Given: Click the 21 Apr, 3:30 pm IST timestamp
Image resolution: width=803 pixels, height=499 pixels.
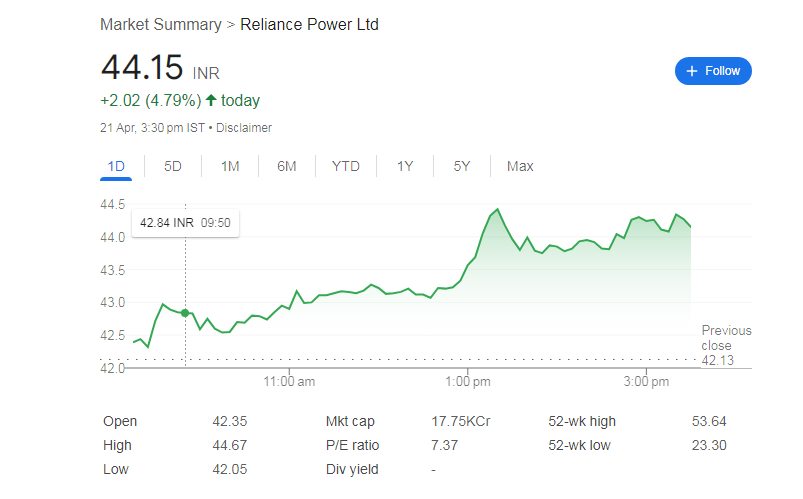Looking at the screenshot, I should pyautogui.click(x=153, y=128).
